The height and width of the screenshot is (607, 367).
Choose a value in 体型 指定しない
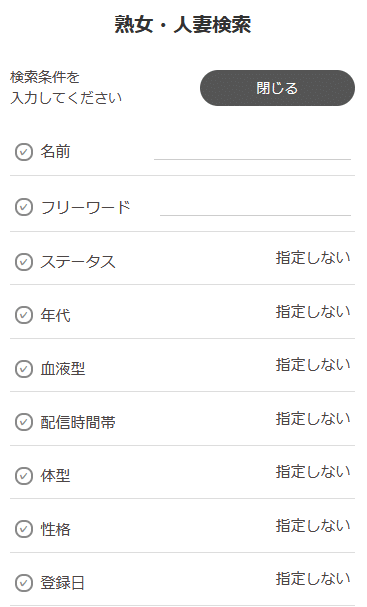tap(313, 472)
